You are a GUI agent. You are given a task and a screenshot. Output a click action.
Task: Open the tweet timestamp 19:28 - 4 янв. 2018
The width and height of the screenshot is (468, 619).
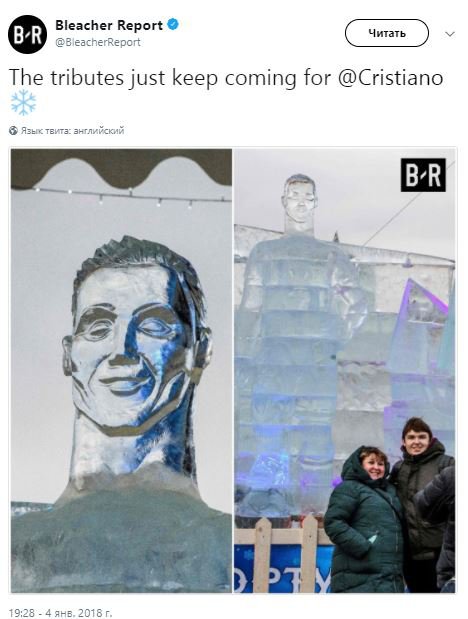pos(60,613)
